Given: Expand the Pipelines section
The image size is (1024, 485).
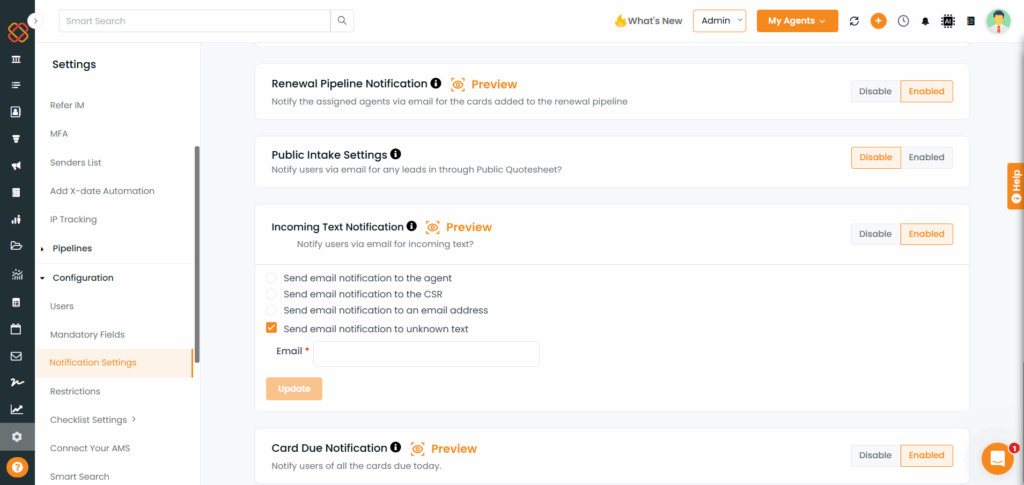Looking at the screenshot, I should [x=72, y=249].
